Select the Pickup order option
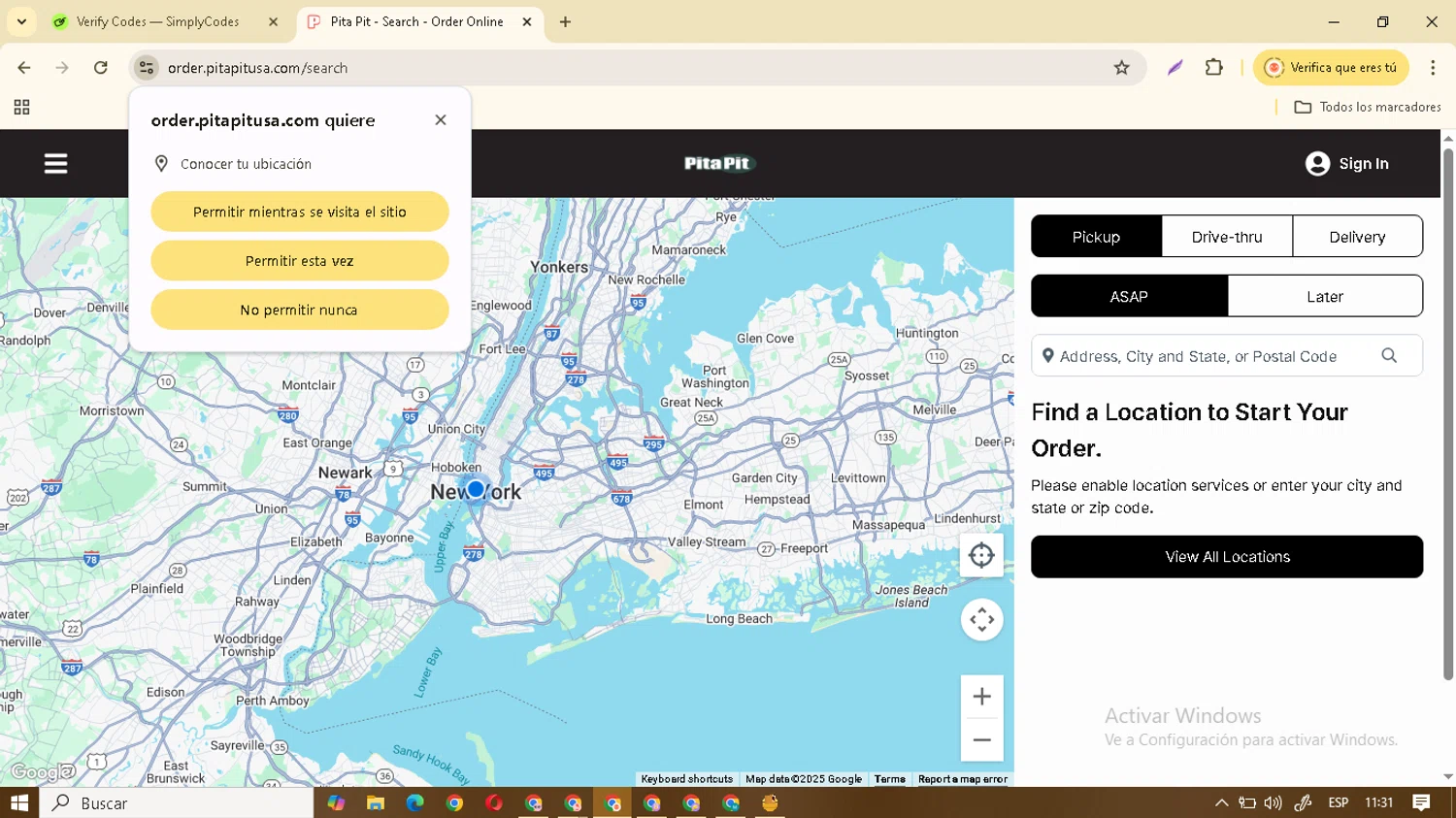The height and width of the screenshot is (818, 1456). [x=1096, y=237]
